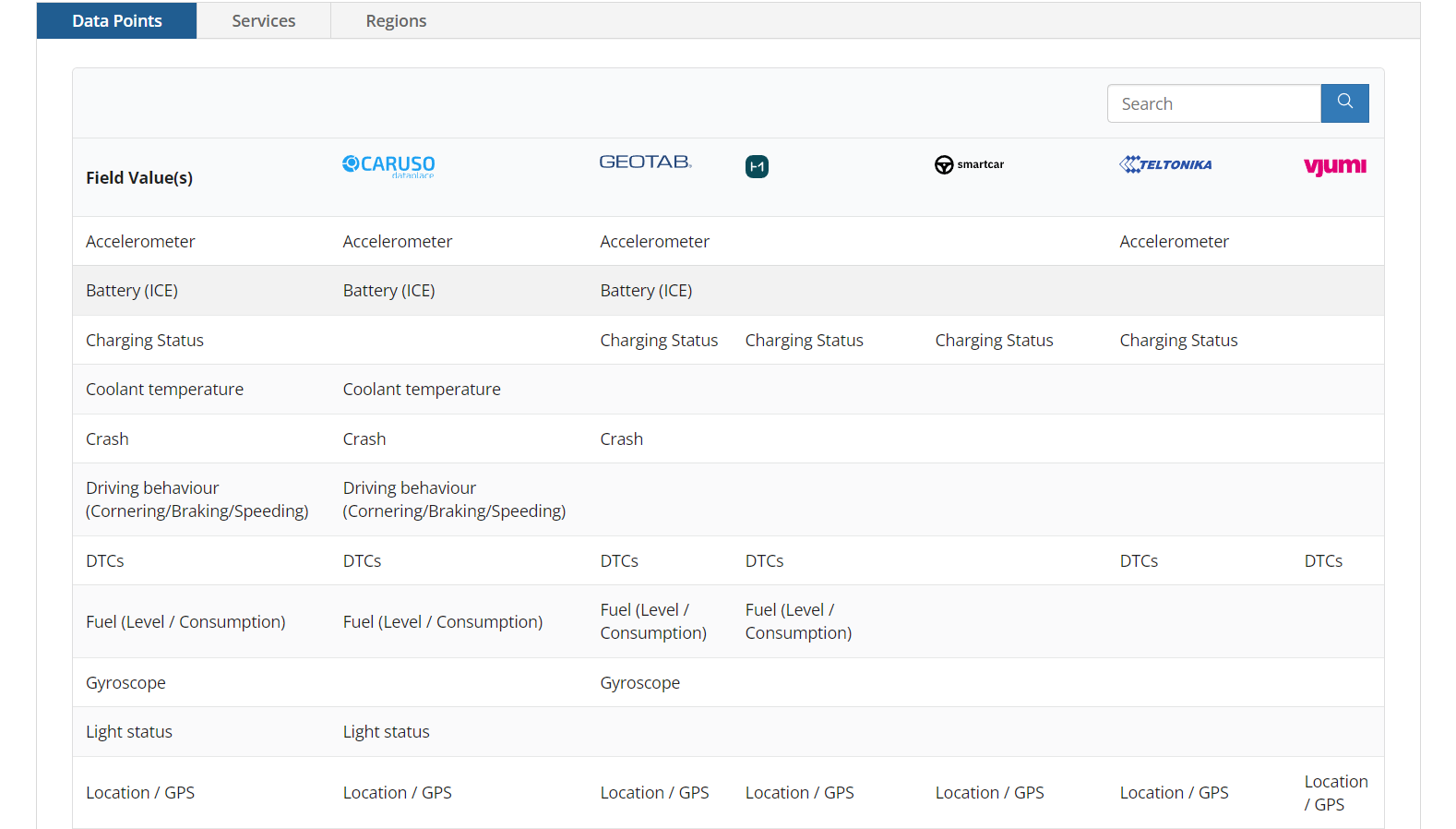This screenshot has width=1456, height=829.
Task: Focus the Search input field
Action: [1213, 103]
